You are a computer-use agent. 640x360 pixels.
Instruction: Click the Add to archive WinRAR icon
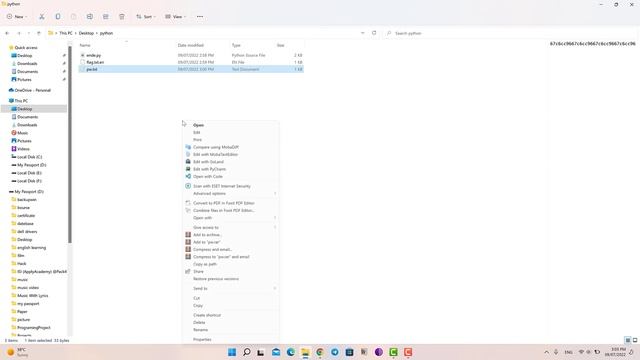coord(188,235)
